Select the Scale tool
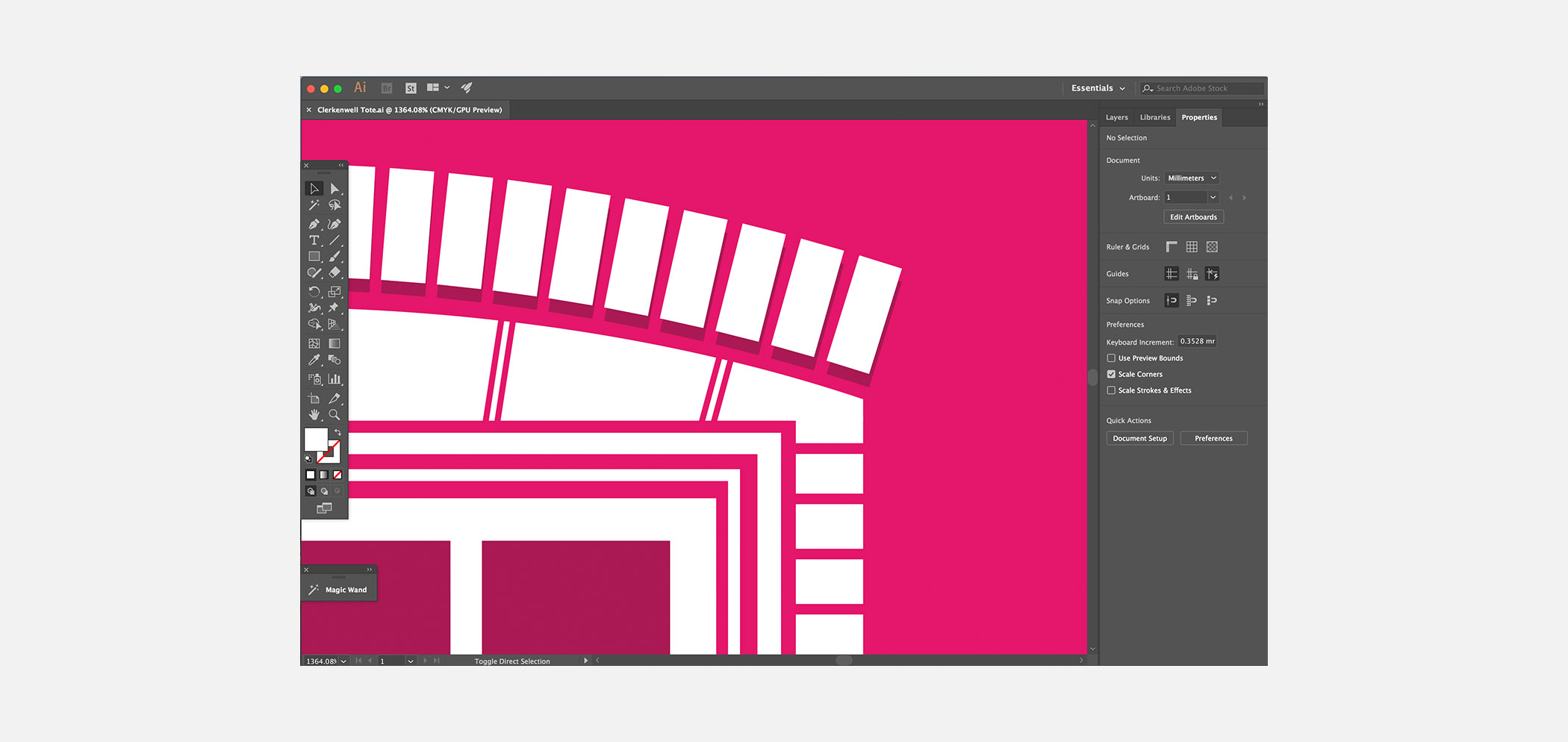Viewport: 1568px width, 742px height. click(x=335, y=291)
